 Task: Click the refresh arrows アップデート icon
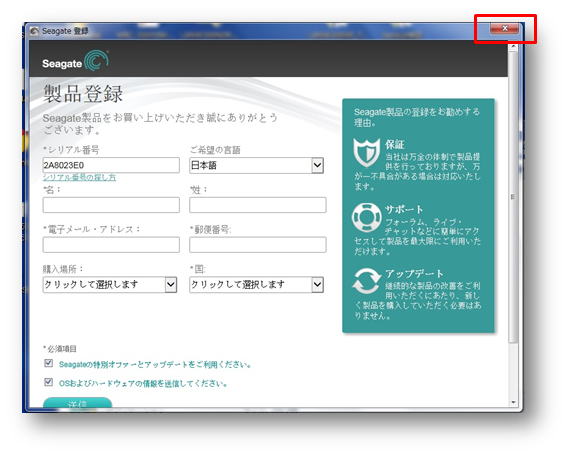point(367,281)
